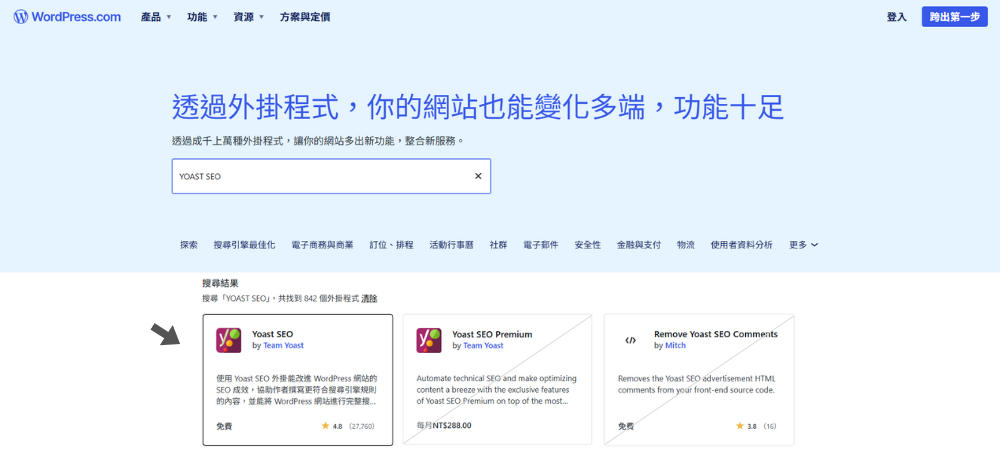This screenshot has width=1000, height=450.
Task: Click the 每月NT$288.00 price text
Action: click(444, 426)
